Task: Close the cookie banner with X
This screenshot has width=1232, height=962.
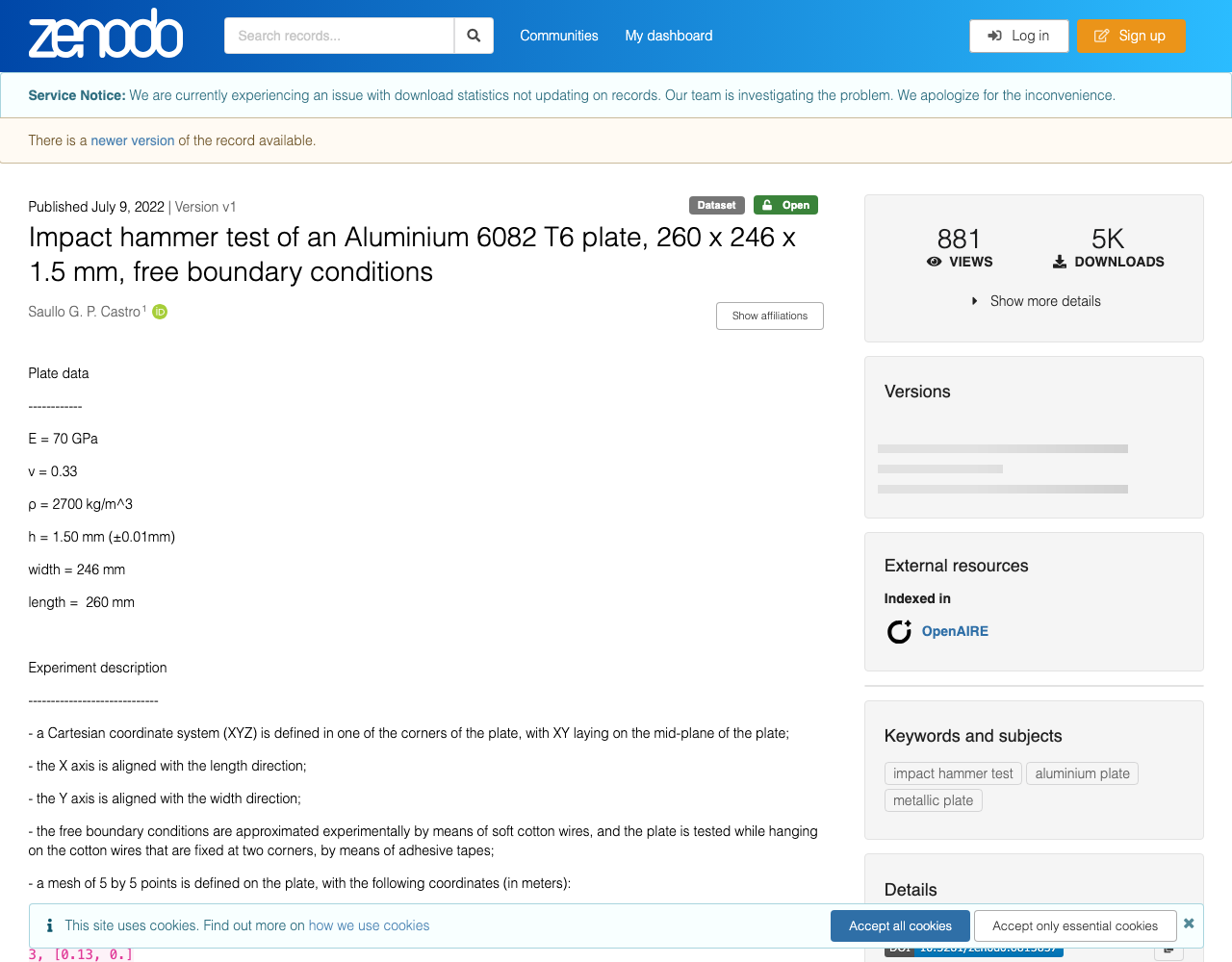Action: (1189, 924)
